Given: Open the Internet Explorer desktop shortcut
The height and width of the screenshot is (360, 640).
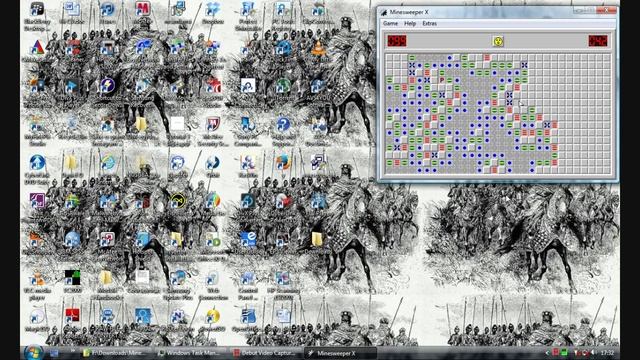Looking at the screenshot, I should (108, 162).
